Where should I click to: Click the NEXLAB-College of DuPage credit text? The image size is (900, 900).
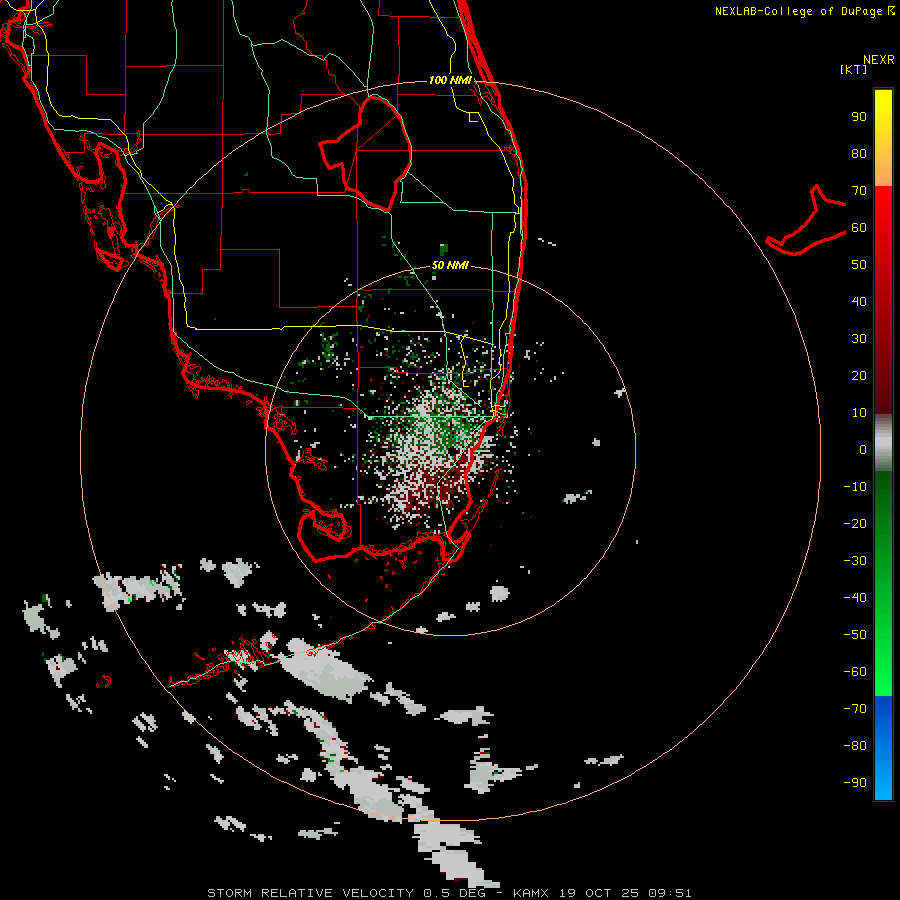point(798,11)
